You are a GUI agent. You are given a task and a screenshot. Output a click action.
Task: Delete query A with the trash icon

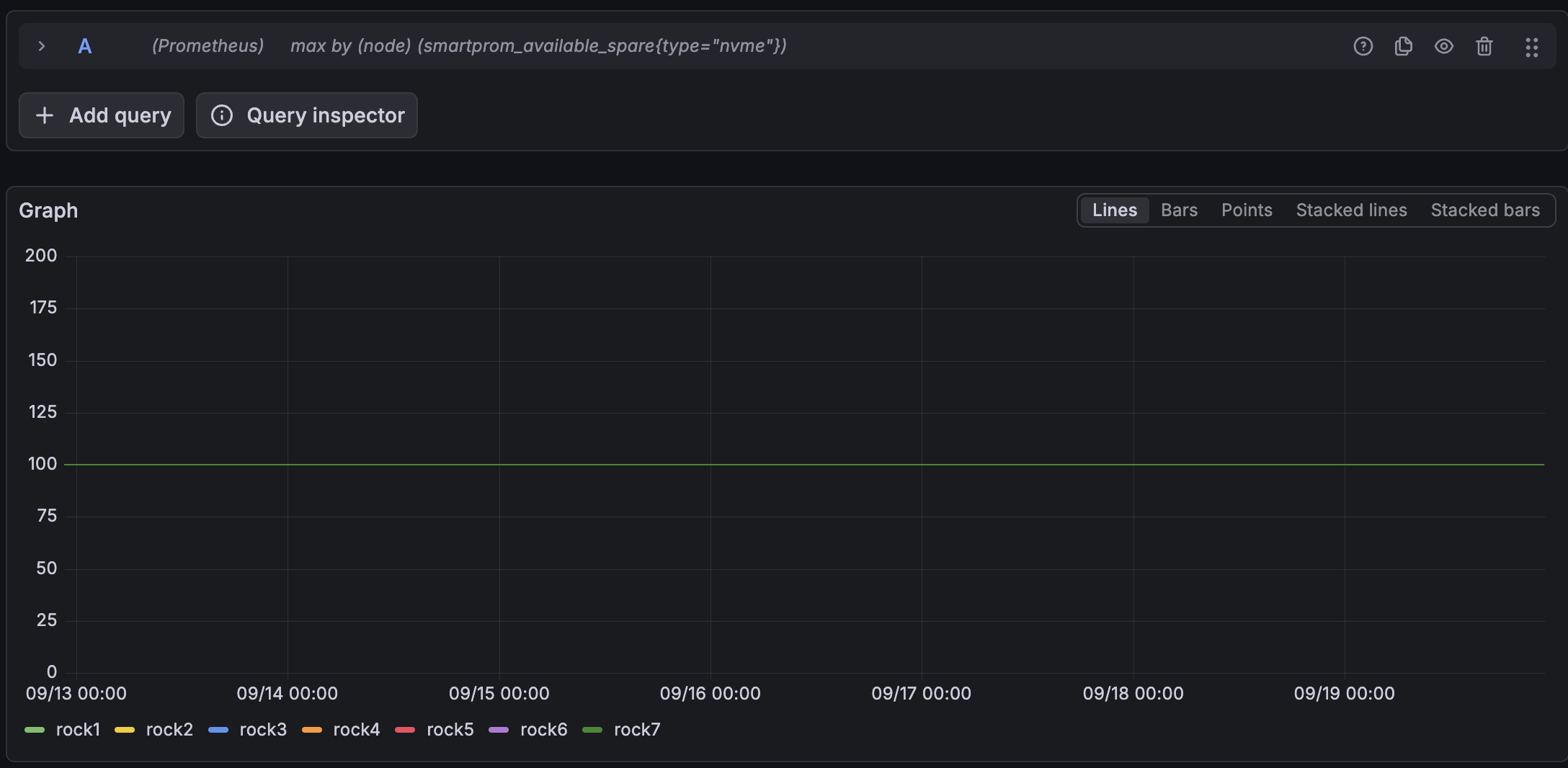click(x=1484, y=46)
